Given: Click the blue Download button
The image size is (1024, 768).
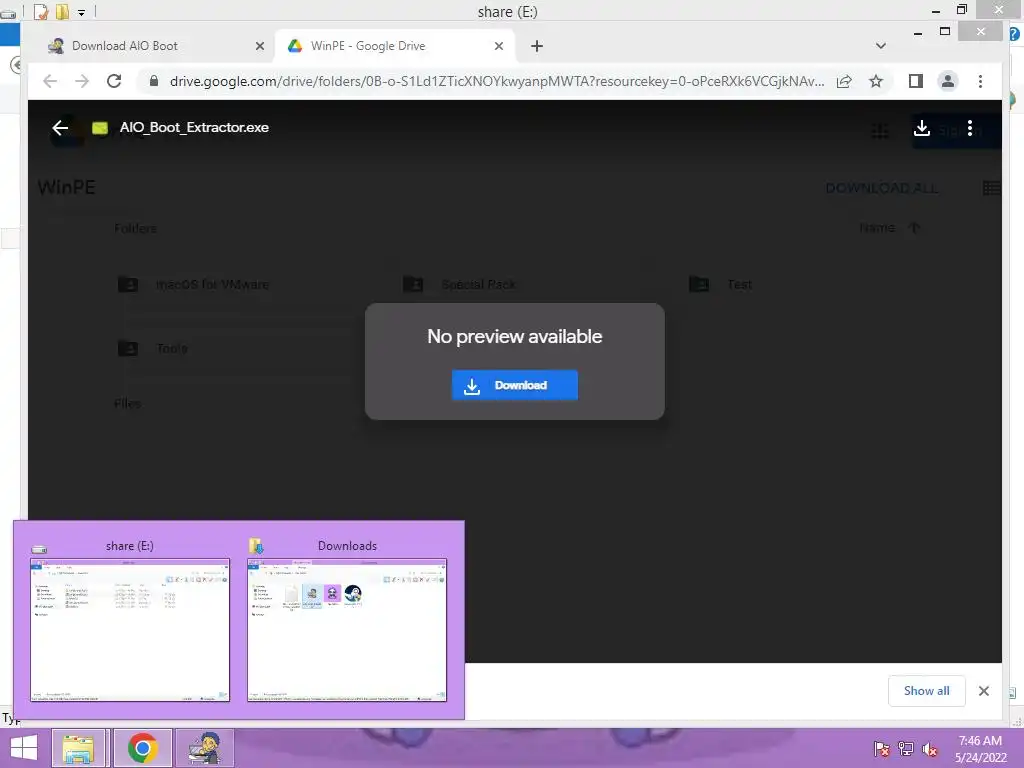Looking at the screenshot, I should click(x=515, y=385).
